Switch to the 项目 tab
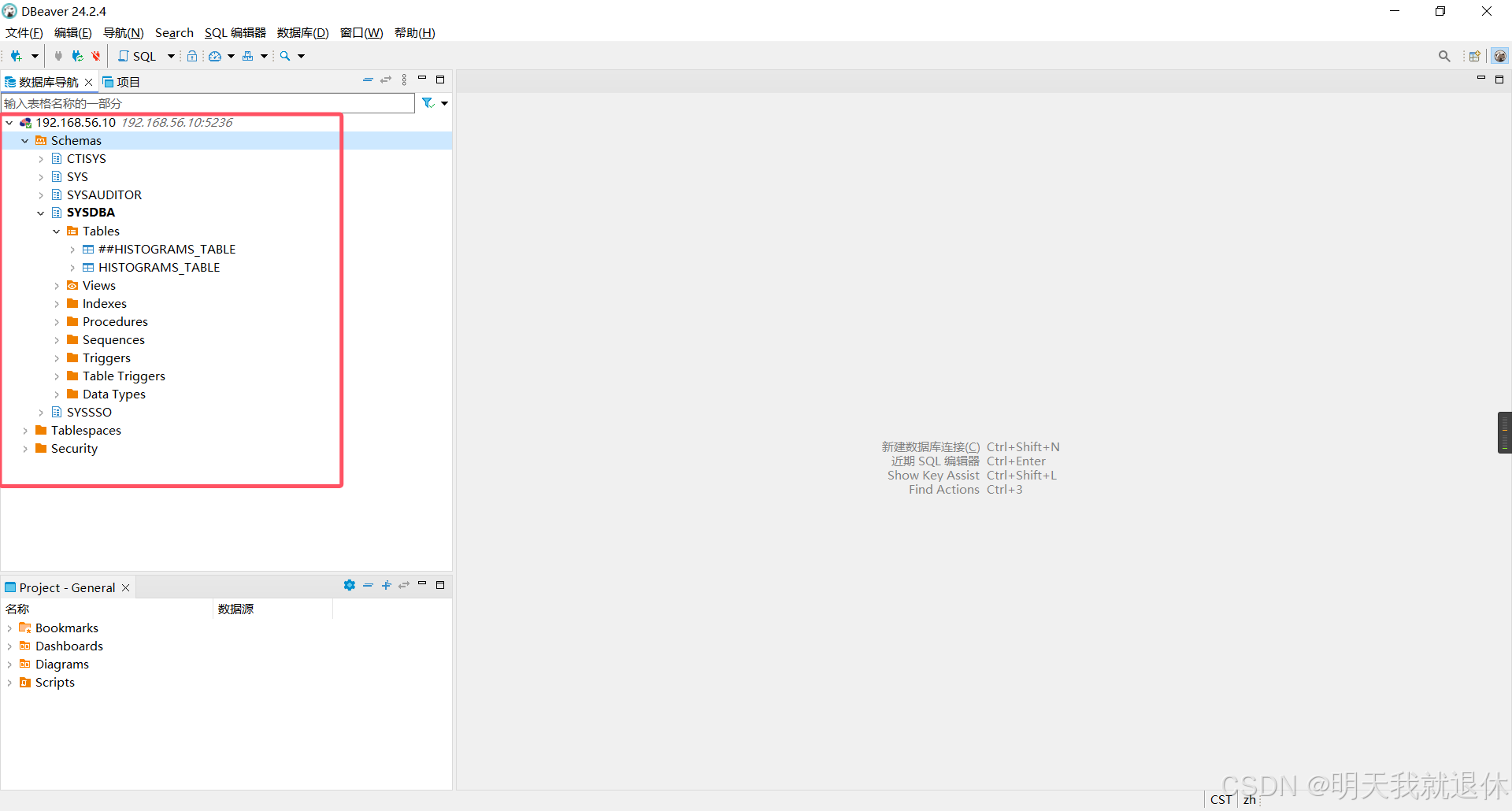 [121, 82]
